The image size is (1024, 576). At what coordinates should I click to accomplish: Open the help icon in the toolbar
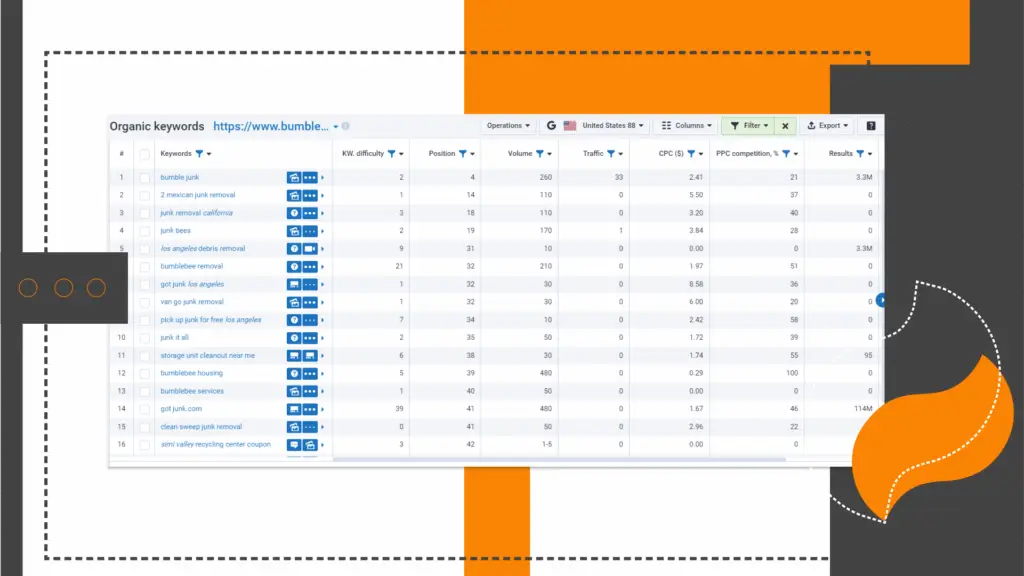tap(870, 126)
